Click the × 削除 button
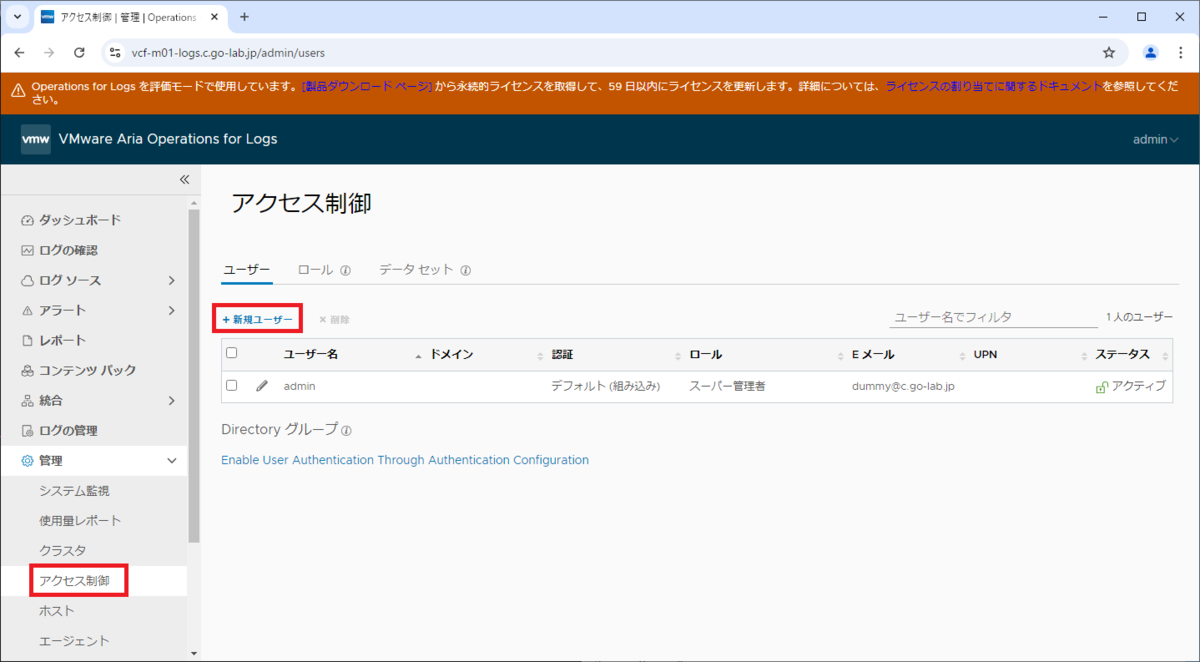Viewport: 1200px width, 662px height. coord(334,320)
